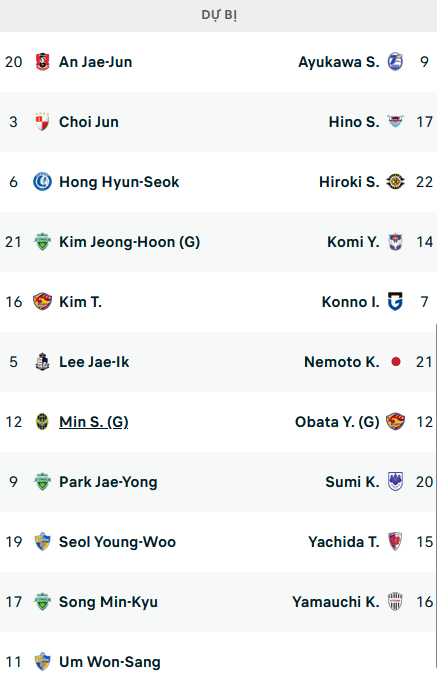Select substitute Yachida T.
Screen dimensions: 437x680
click(344, 542)
